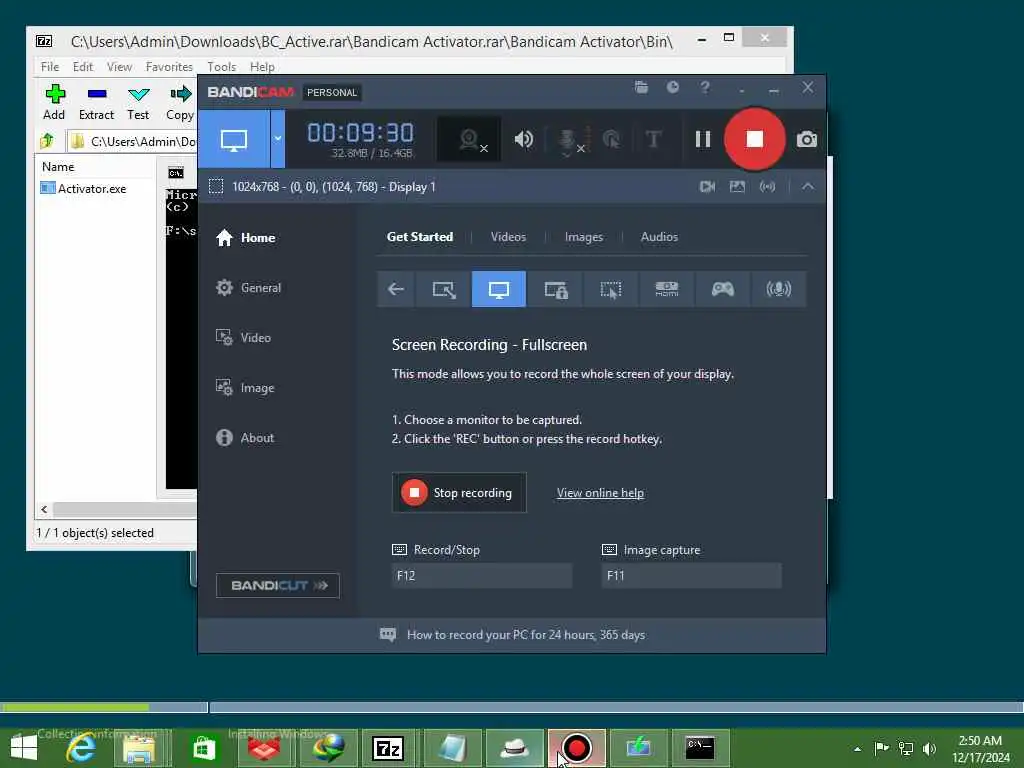
Task: Click the Stop recording button
Action: 459,493
